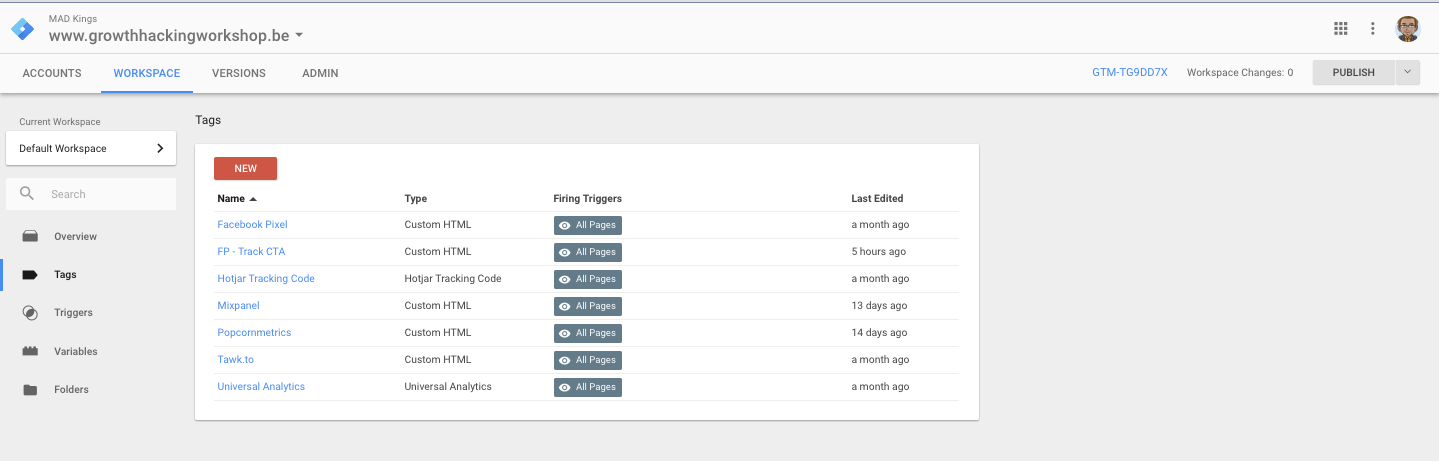Open the Hotjar Tracking Code tag link
The width and height of the screenshot is (1439, 461).
[x=266, y=279]
